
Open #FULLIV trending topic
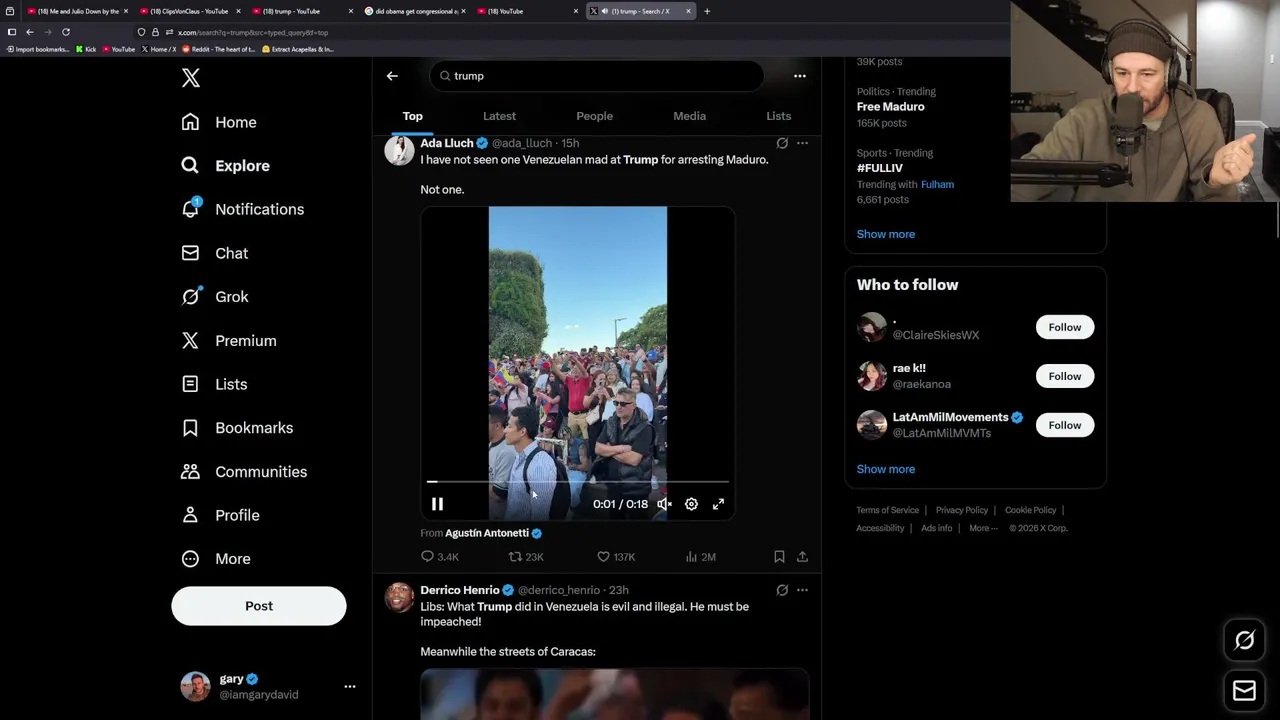[880, 168]
